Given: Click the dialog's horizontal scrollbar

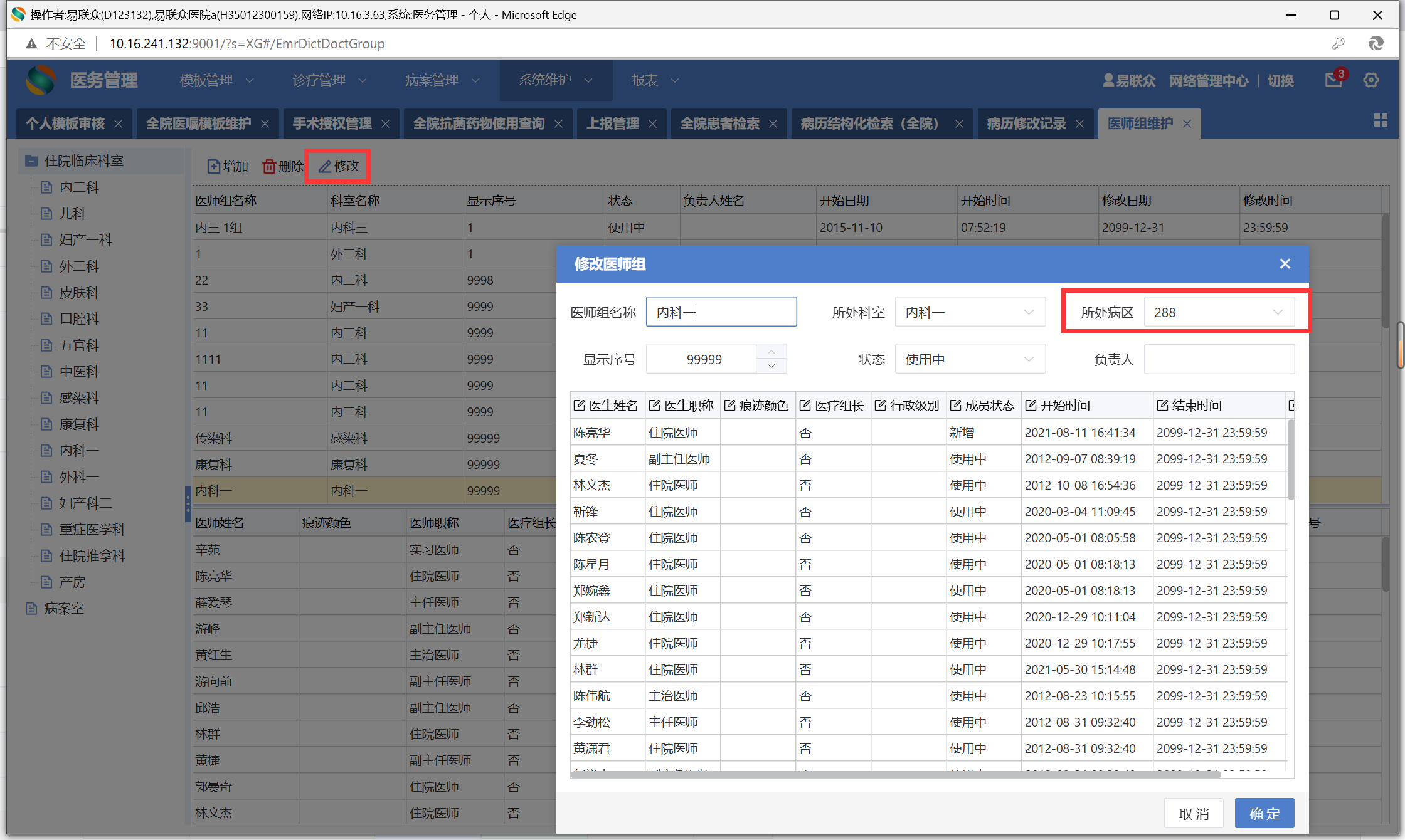Looking at the screenshot, I should click(897, 775).
